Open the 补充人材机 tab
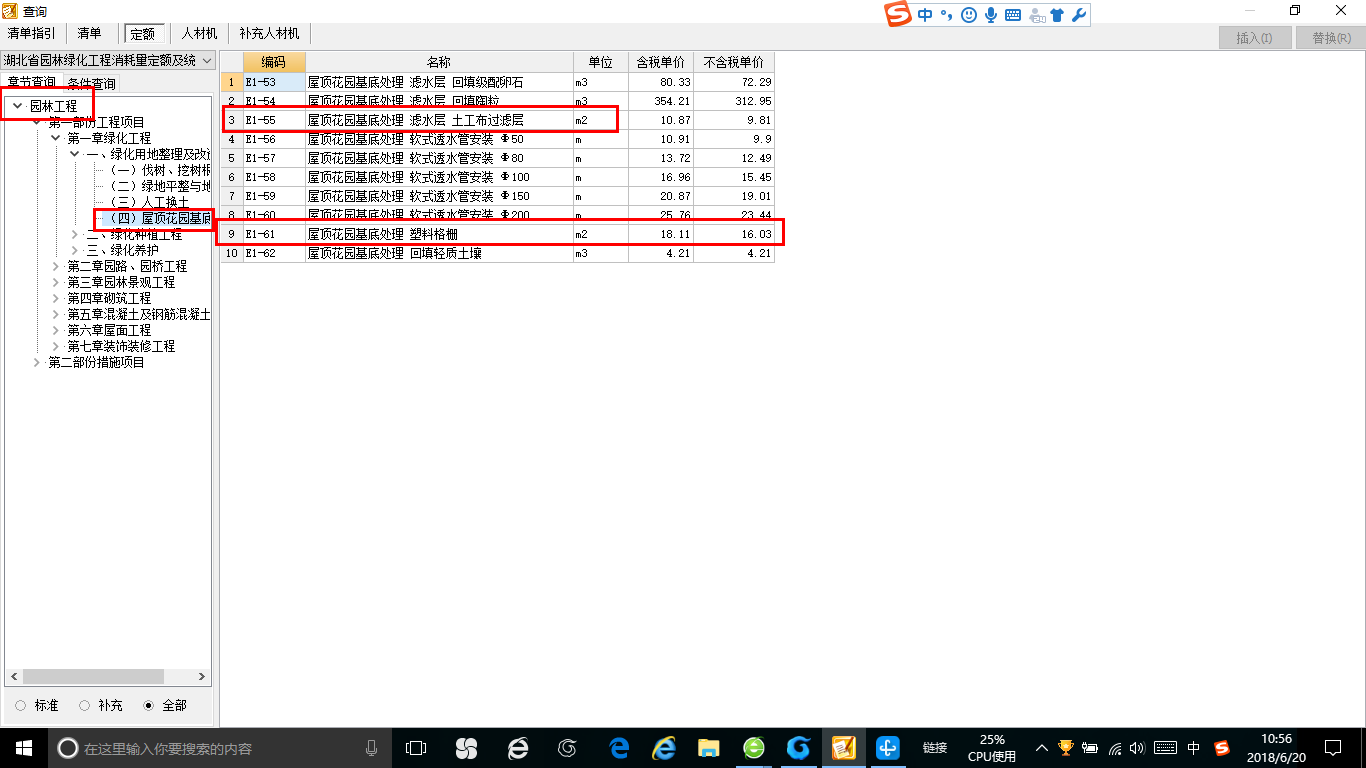Image resolution: width=1366 pixels, height=768 pixels. pyautogui.click(x=269, y=34)
